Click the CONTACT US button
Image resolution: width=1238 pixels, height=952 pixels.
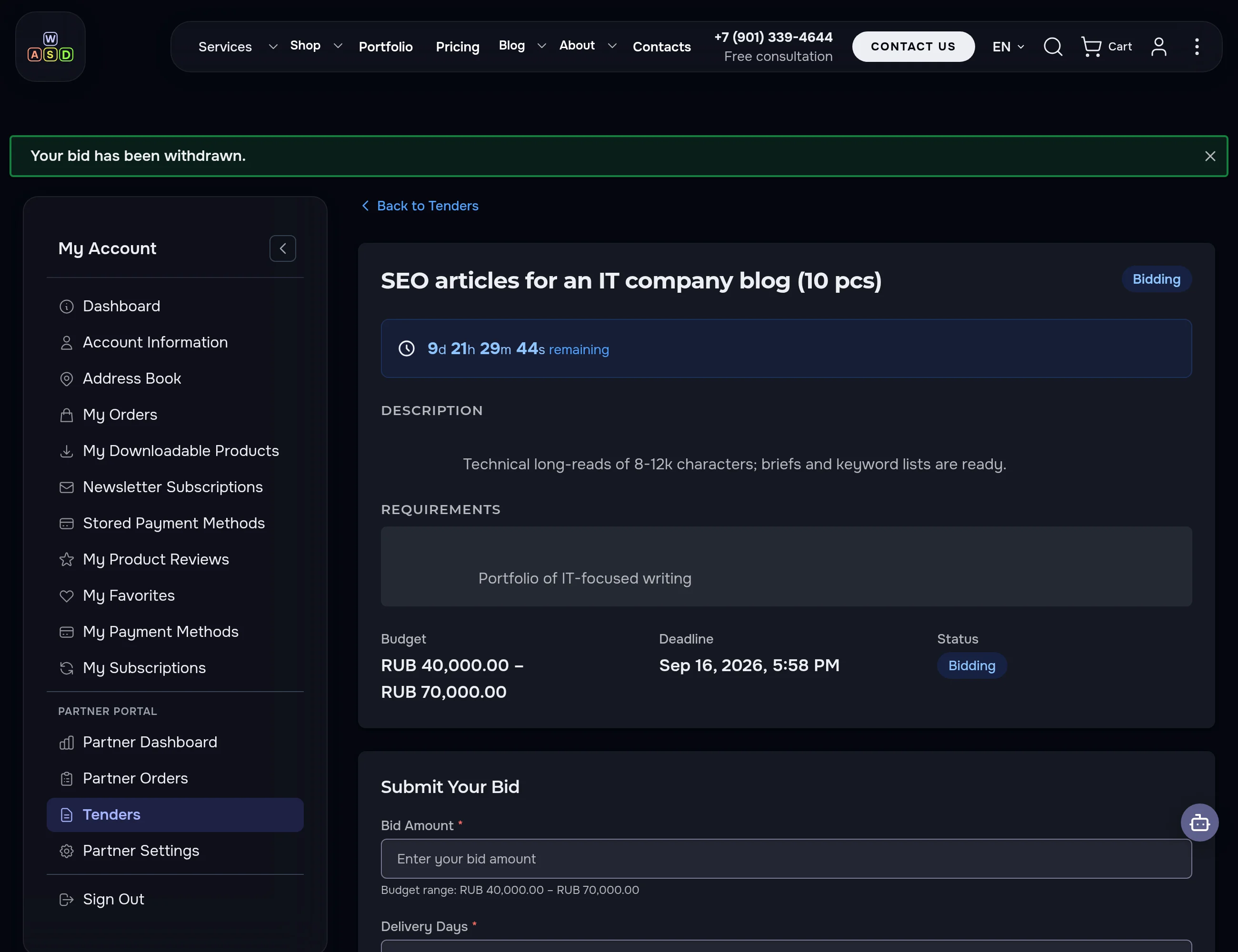pyautogui.click(x=913, y=47)
